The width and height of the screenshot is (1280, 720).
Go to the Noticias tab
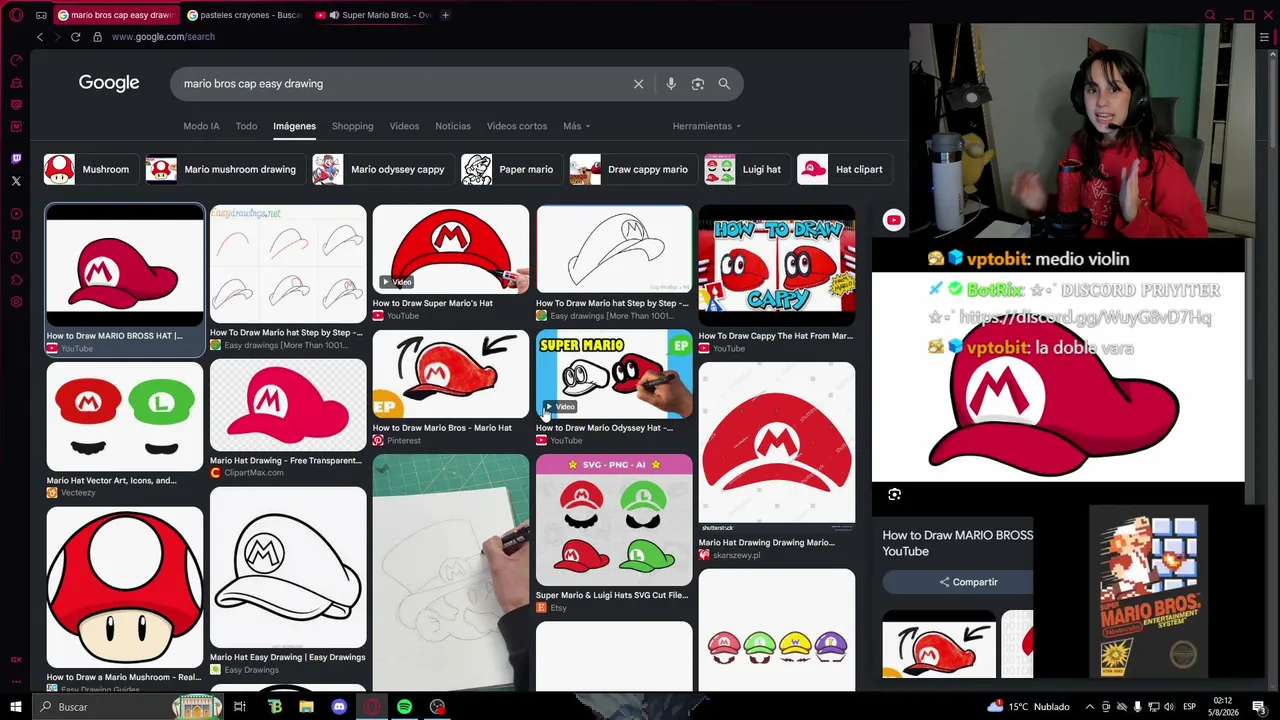[x=453, y=126]
